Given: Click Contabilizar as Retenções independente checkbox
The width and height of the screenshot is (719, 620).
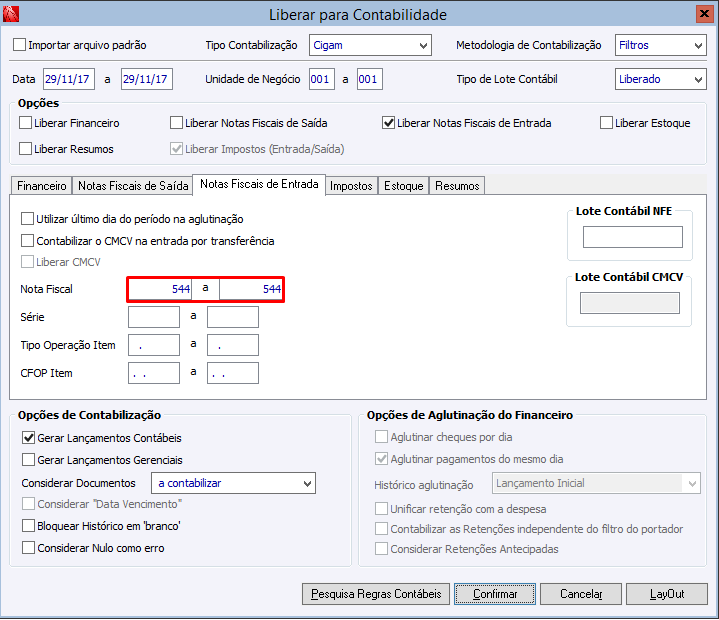Looking at the screenshot, I should 381,528.
